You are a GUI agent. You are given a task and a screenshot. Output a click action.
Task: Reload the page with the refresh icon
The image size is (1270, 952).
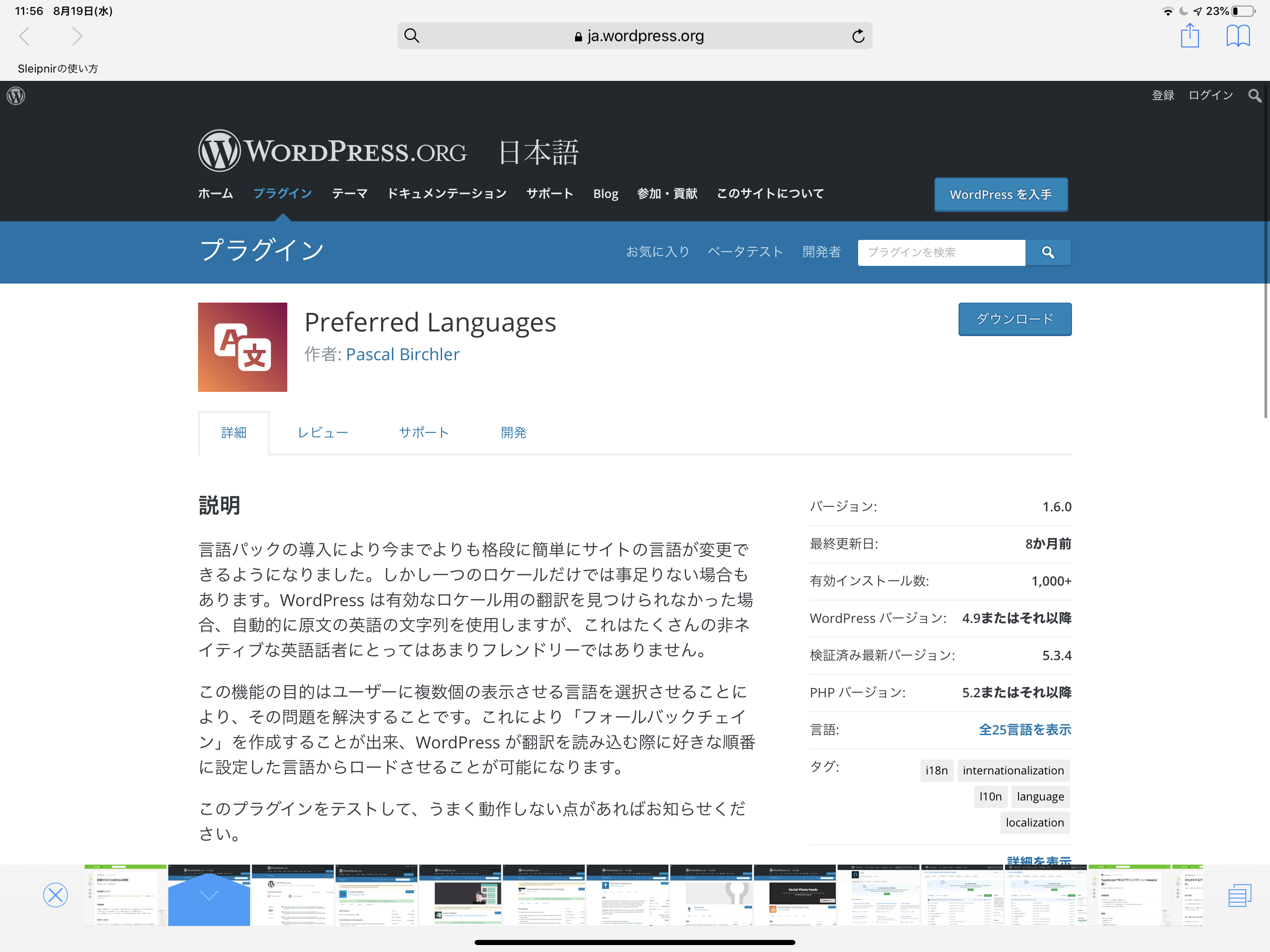coord(858,36)
